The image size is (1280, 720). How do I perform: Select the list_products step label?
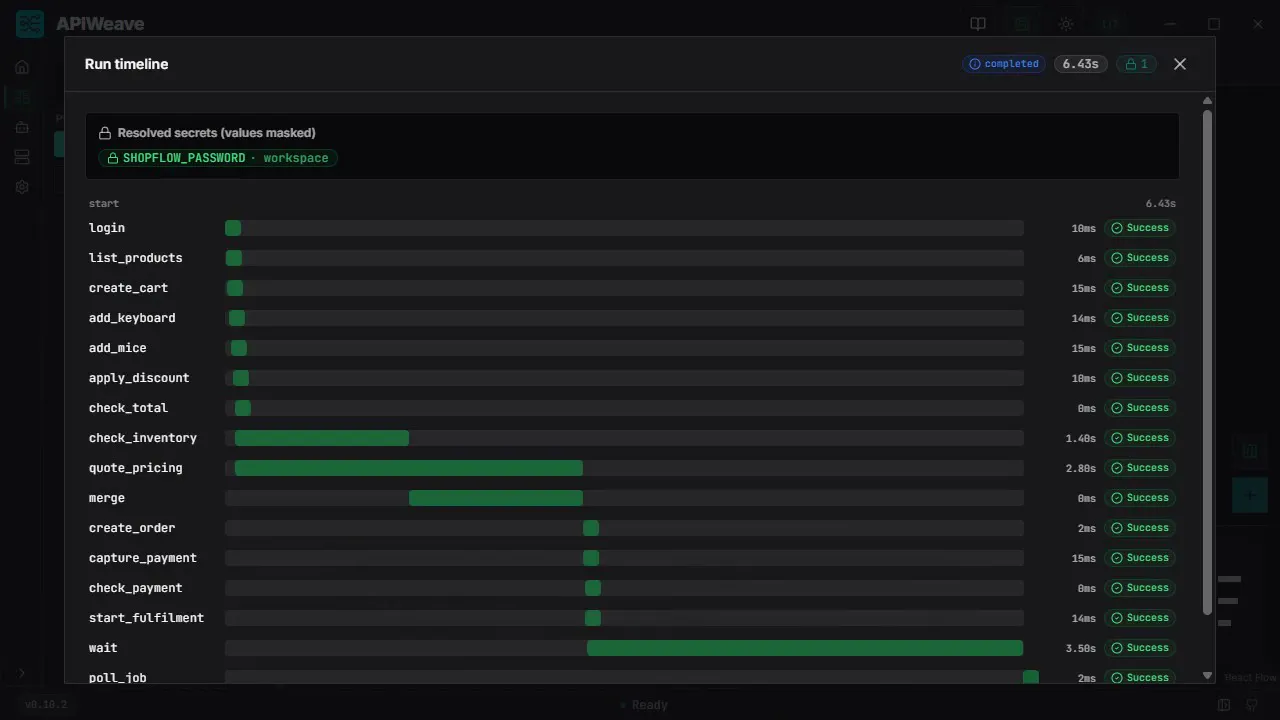pyautogui.click(x=136, y=258)
